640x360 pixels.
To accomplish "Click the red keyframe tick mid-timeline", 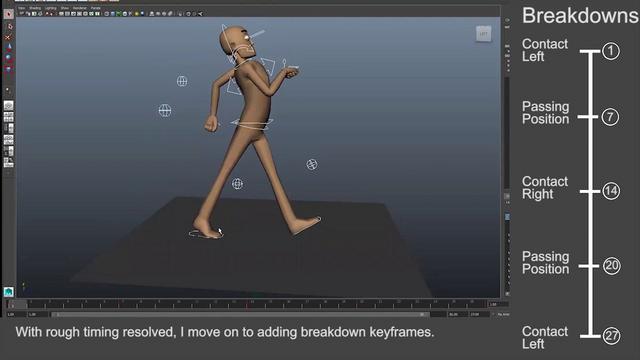I will [x=247, y=304].
